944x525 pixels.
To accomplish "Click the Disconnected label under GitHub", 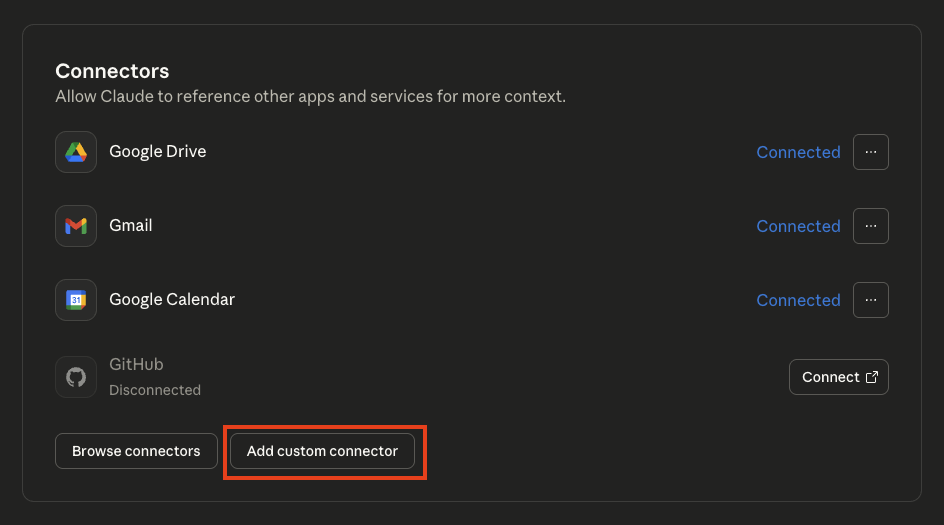I will 155,390.
